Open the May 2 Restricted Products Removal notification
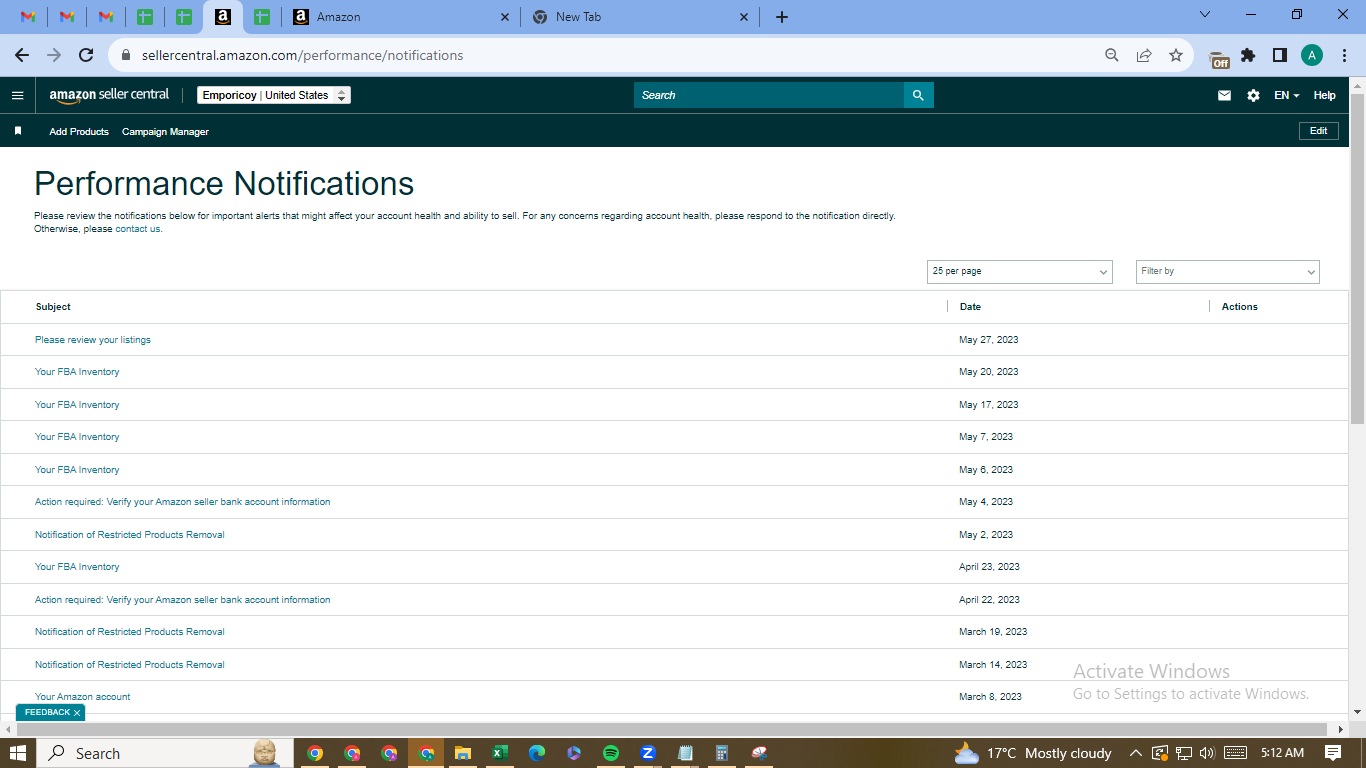The height and width of the screenshot is (768, 1366). 130,535
